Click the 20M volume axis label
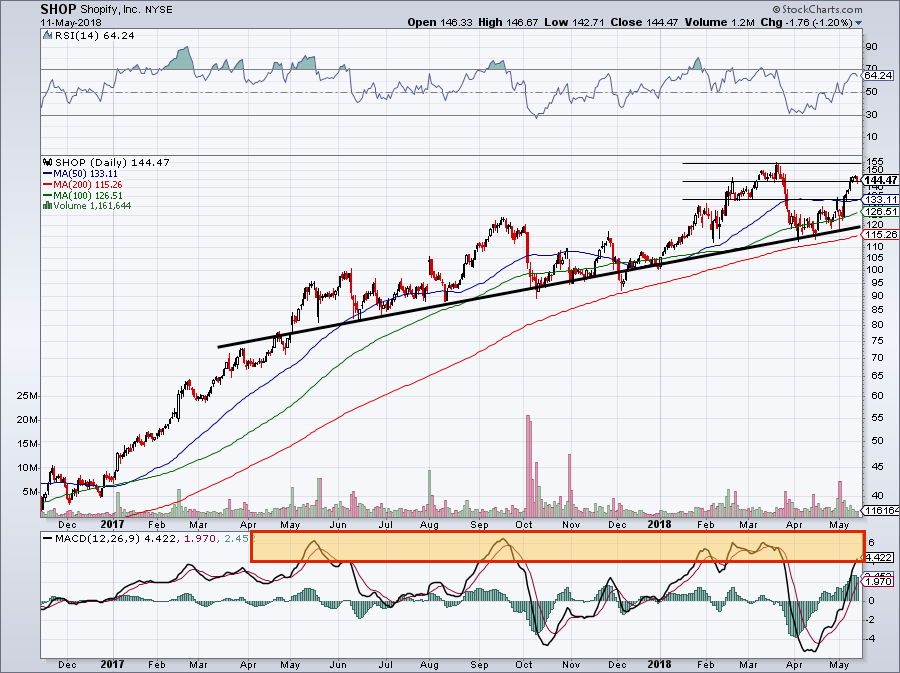900x673 pixels. click(28, 420)
